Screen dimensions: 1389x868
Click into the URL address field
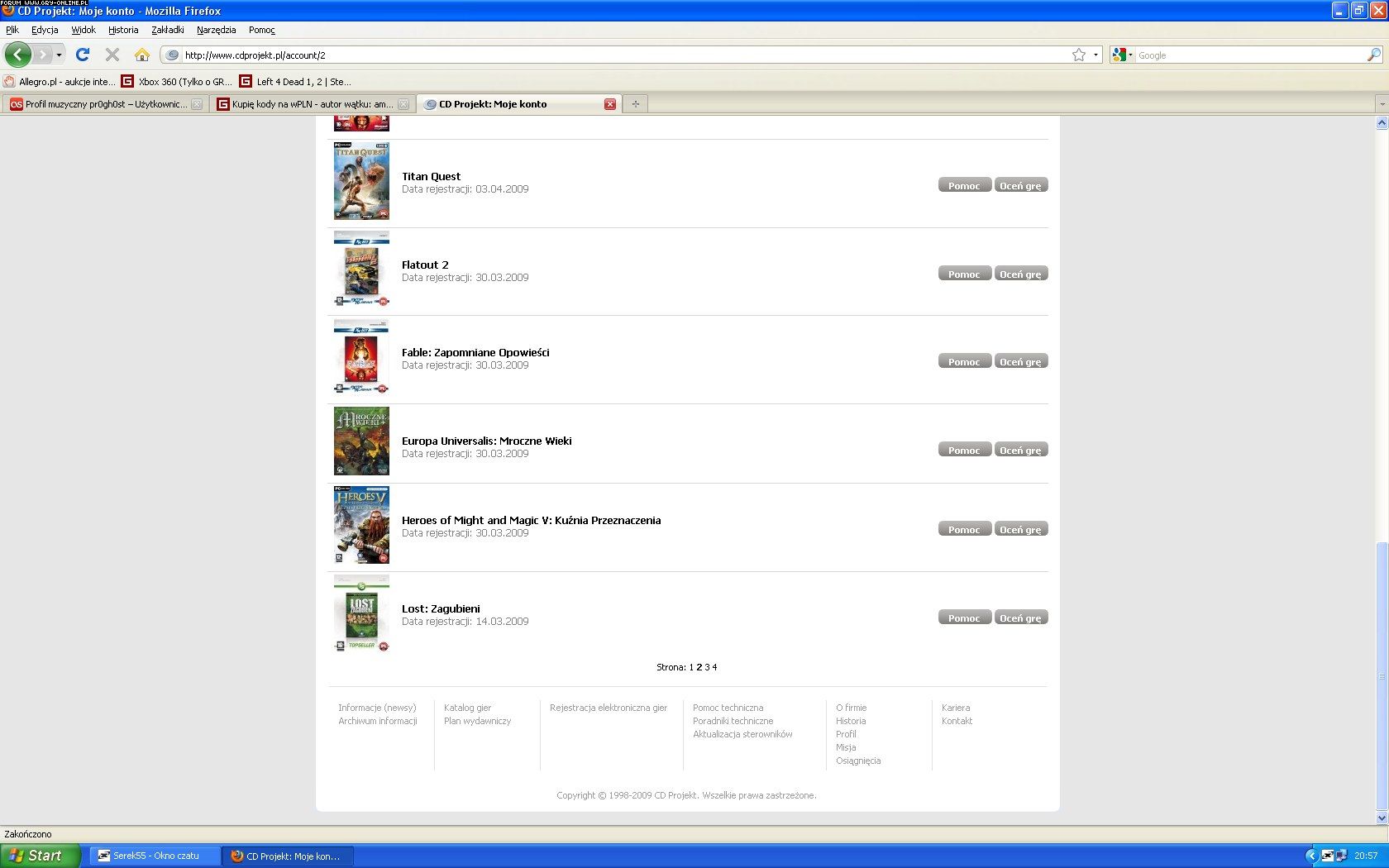click(624, 55)
